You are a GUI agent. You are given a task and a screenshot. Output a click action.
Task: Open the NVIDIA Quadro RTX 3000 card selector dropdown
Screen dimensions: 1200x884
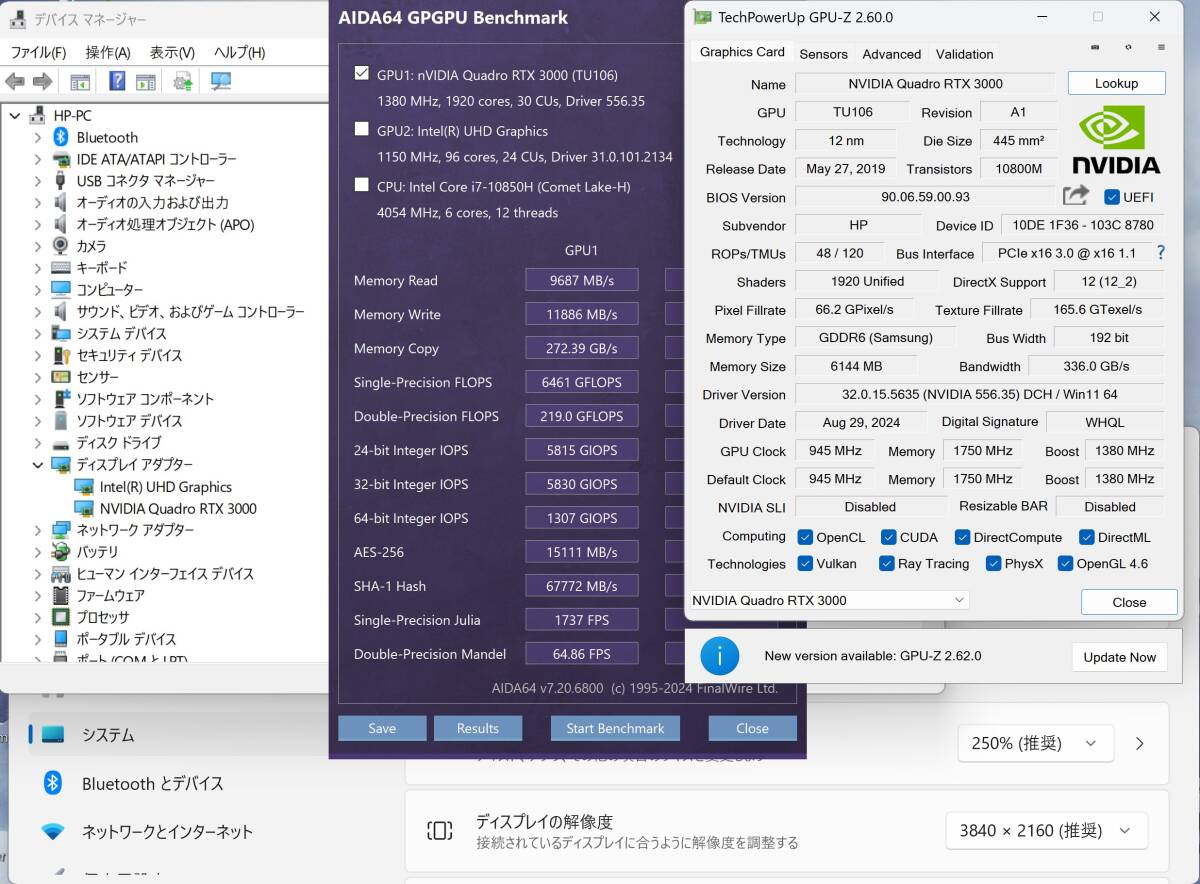tap(959, 600)
